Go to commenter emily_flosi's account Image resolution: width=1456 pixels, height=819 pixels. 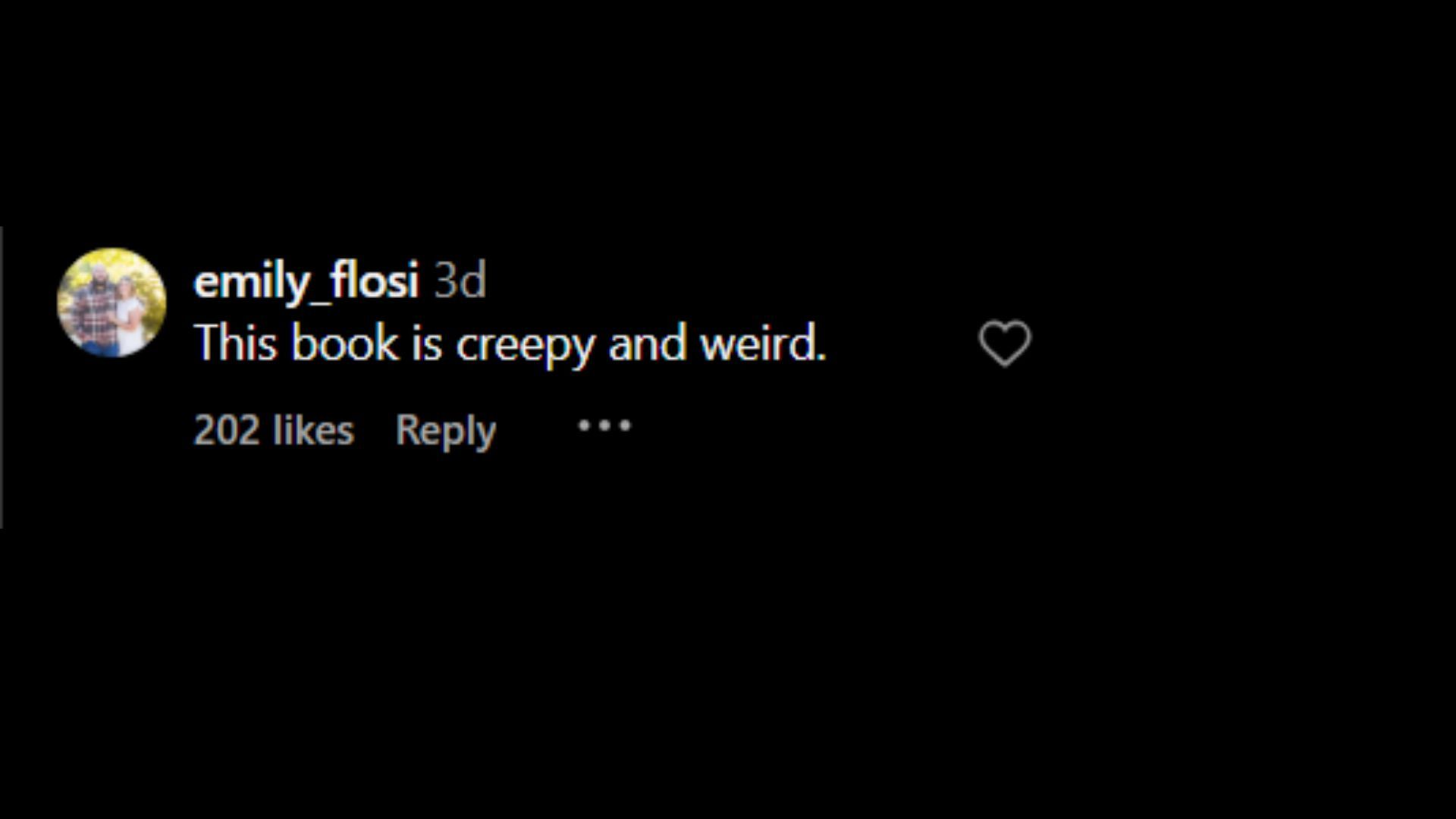point(306,281)
